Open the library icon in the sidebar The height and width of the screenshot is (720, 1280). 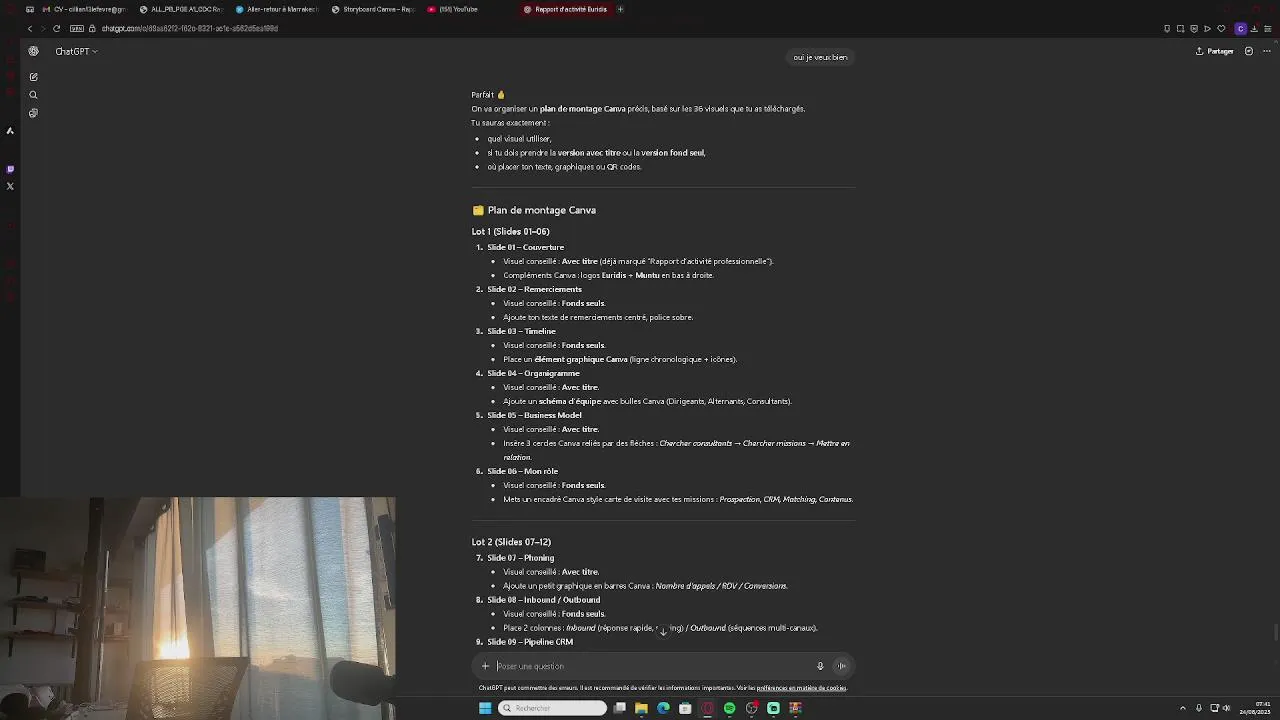coord(33,113)
